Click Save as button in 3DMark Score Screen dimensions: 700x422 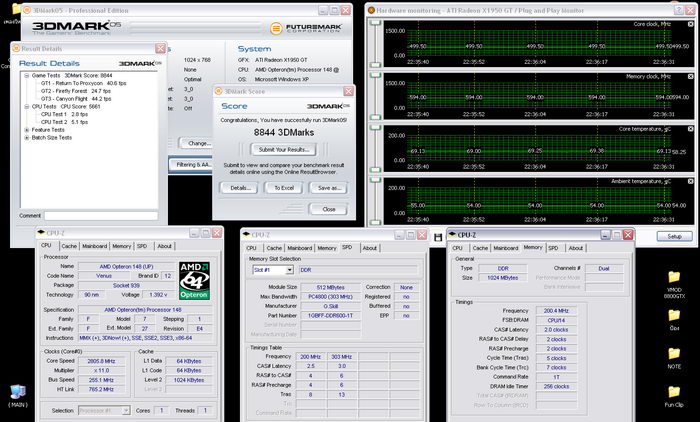coord(329,188)
